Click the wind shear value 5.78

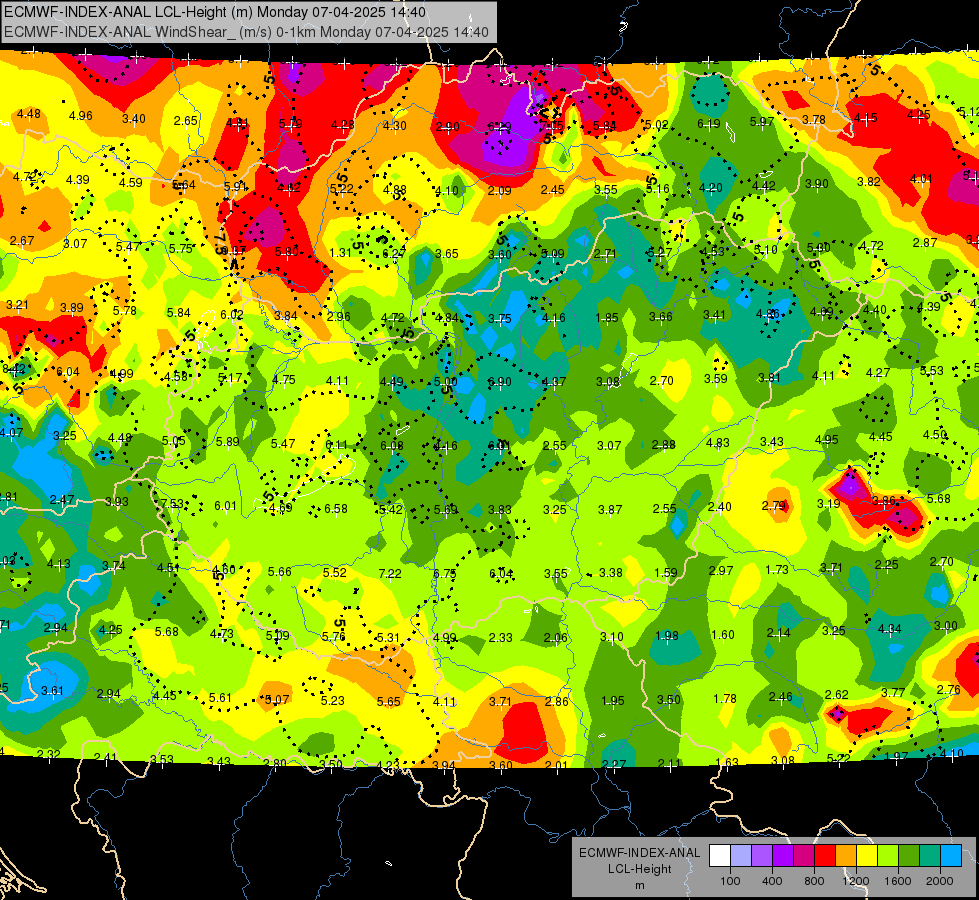124,310
